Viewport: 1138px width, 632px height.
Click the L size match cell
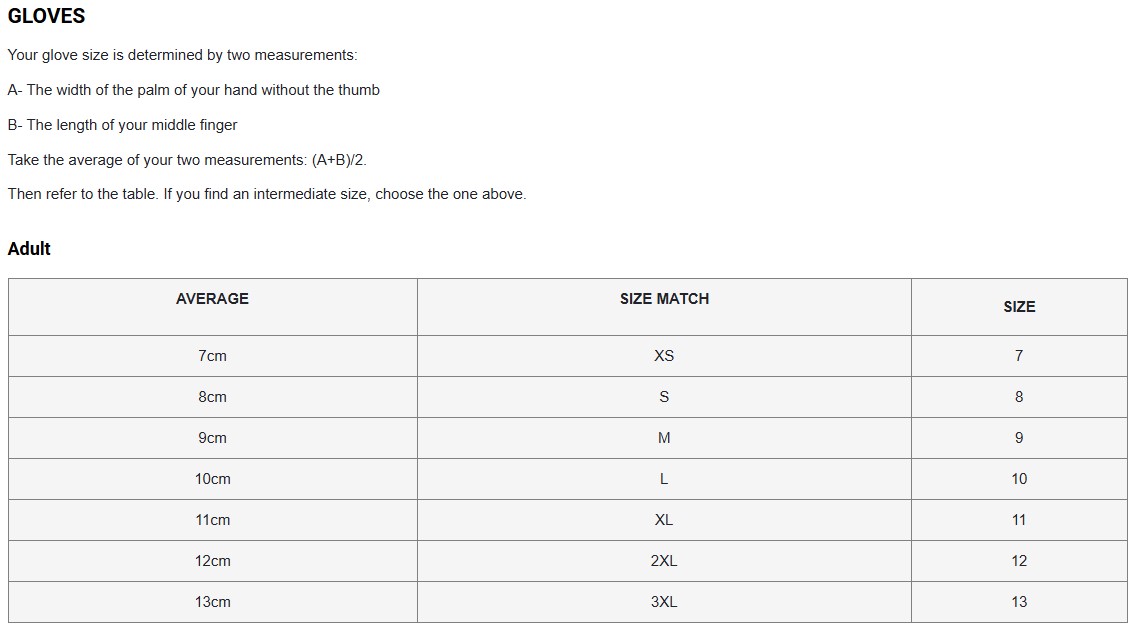pos(664,479)
